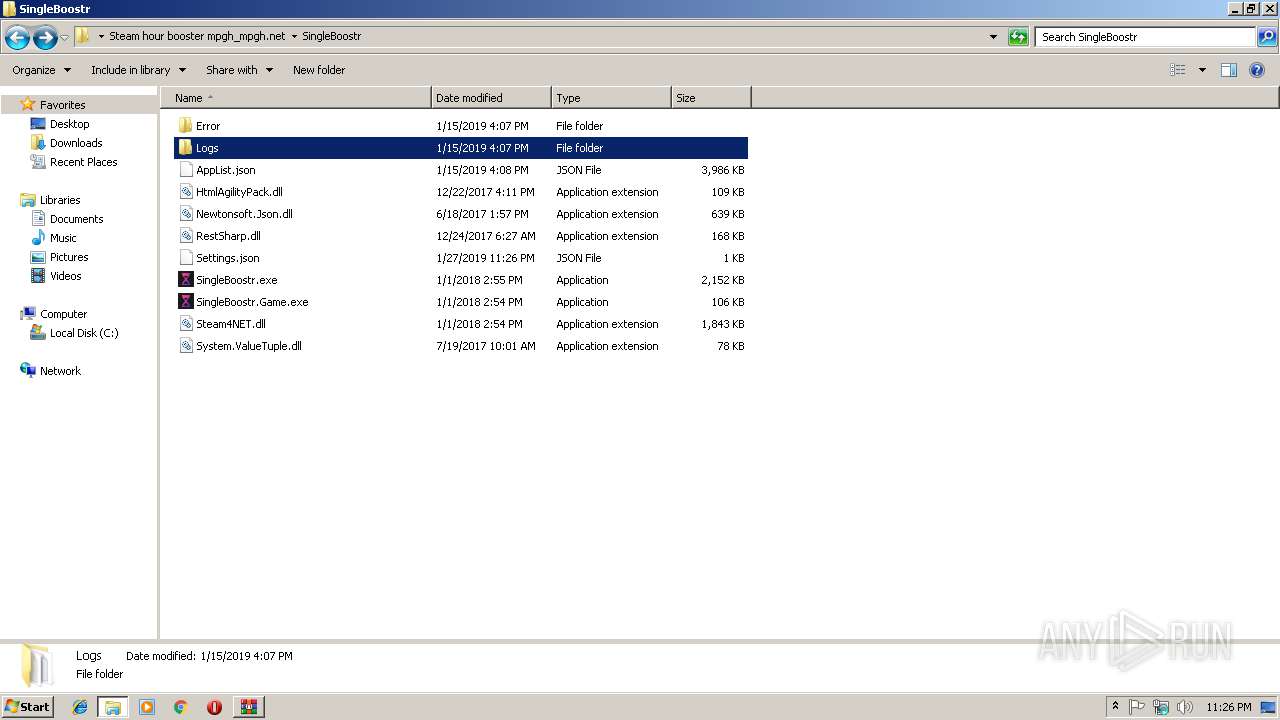
Task: Select the AppList.json file icon
Action: 186,170
